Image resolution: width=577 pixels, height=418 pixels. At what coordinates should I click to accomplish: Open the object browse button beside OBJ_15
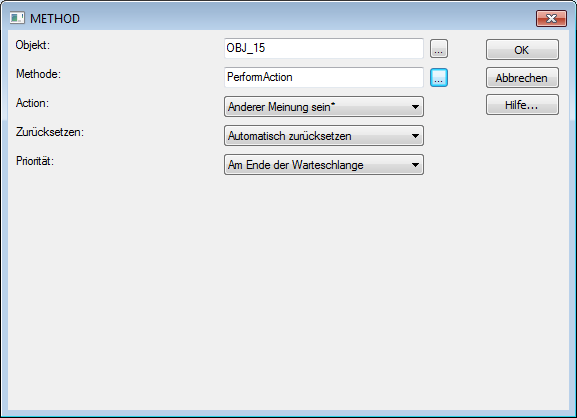click(439, 49)
